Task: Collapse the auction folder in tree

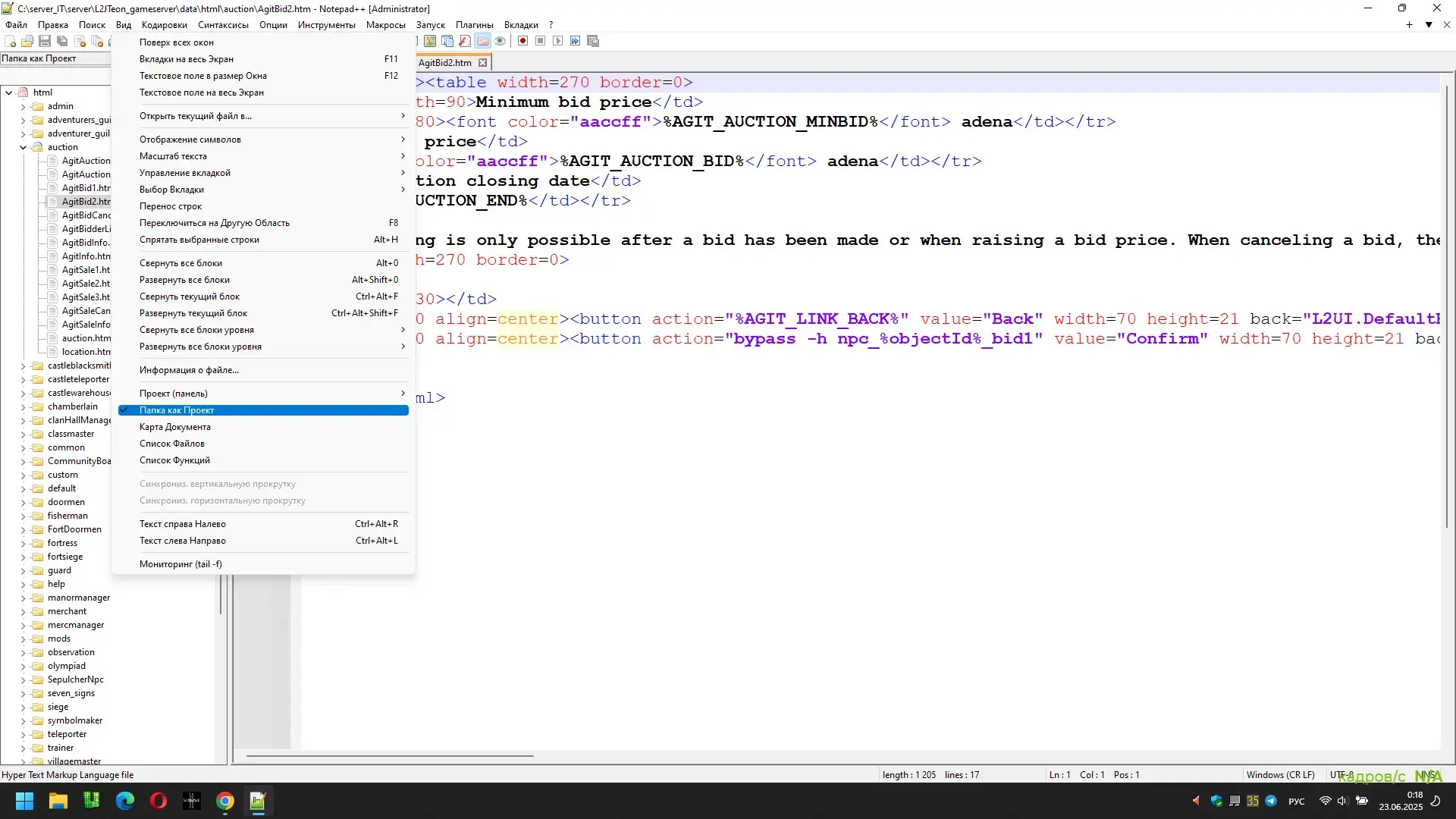Action: (x=23, y=147)
